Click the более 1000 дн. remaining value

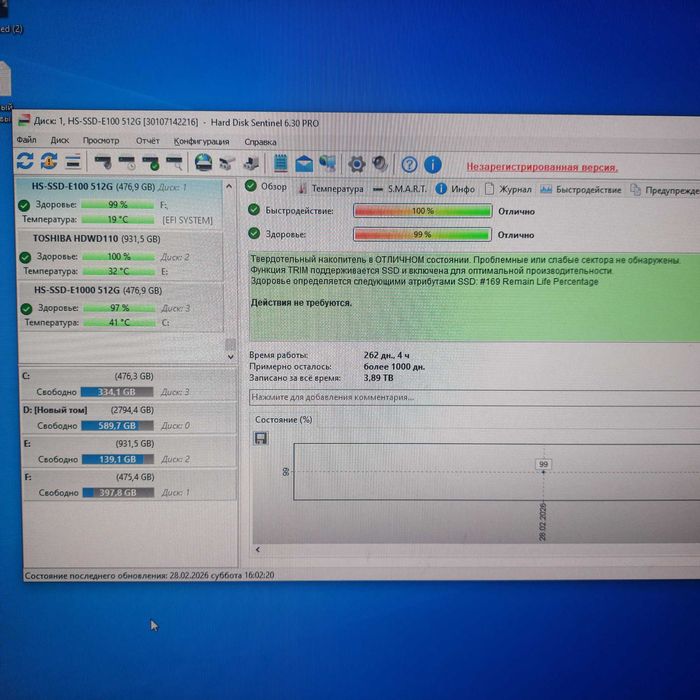[394, 367]
